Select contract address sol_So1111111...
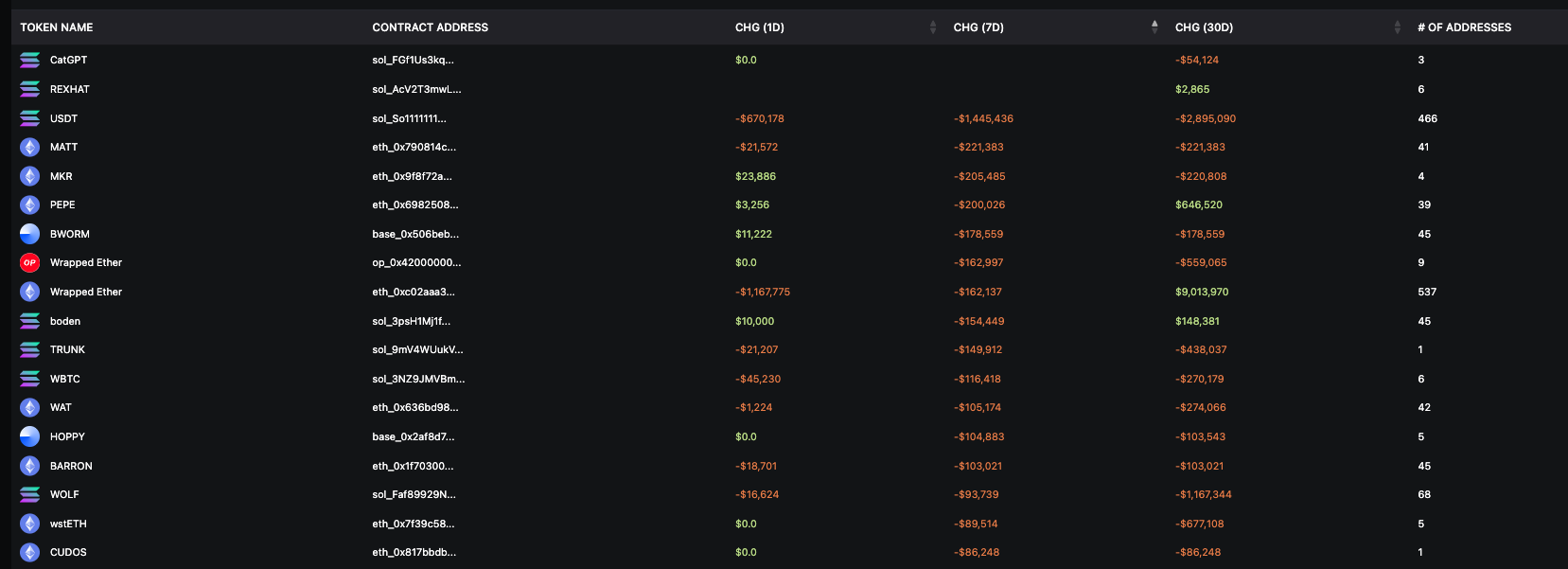1568x569 pixels. tap(409, 118)
